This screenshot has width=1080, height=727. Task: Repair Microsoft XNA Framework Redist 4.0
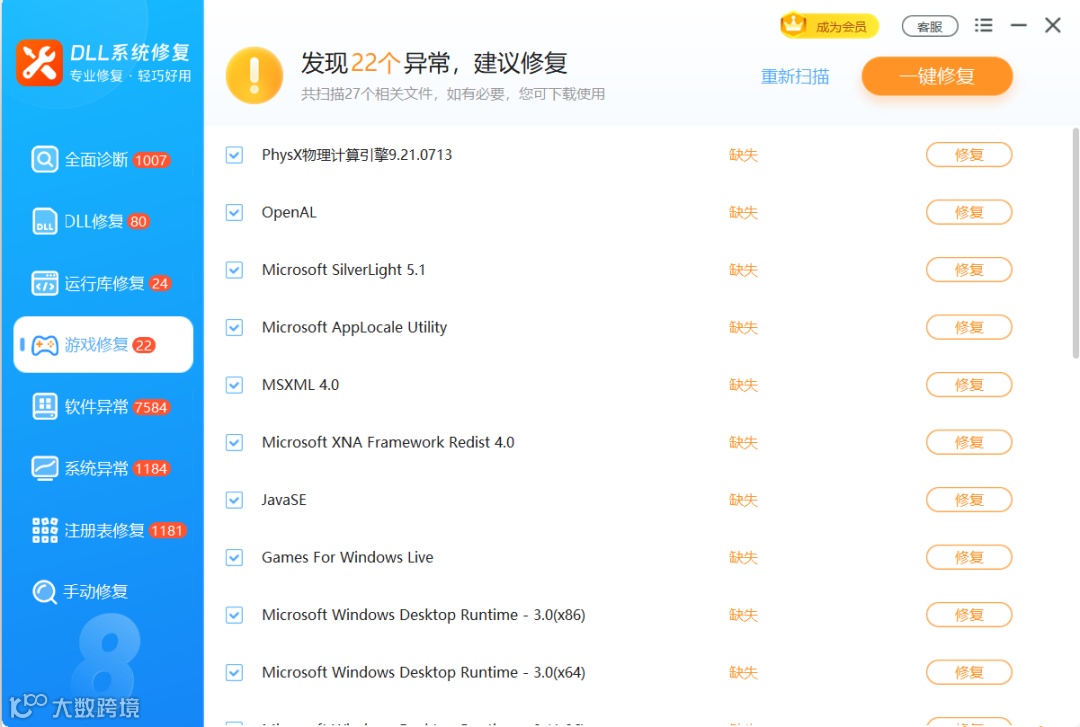[x=968, y=442]
